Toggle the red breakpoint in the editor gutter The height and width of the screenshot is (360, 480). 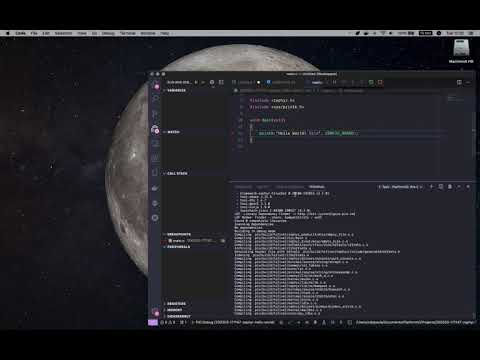tap(233, 133)
